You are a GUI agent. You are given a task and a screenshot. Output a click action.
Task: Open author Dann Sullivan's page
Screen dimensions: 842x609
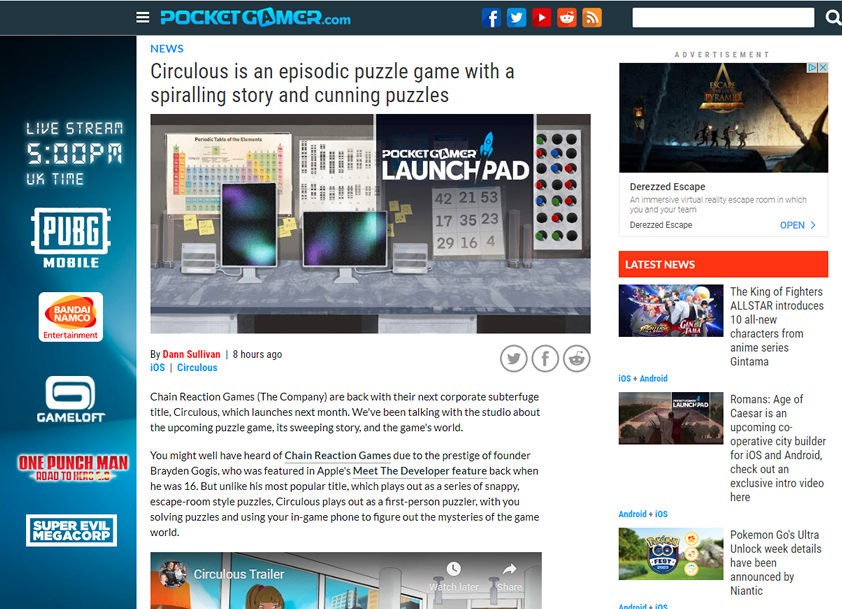coord(191,354)
